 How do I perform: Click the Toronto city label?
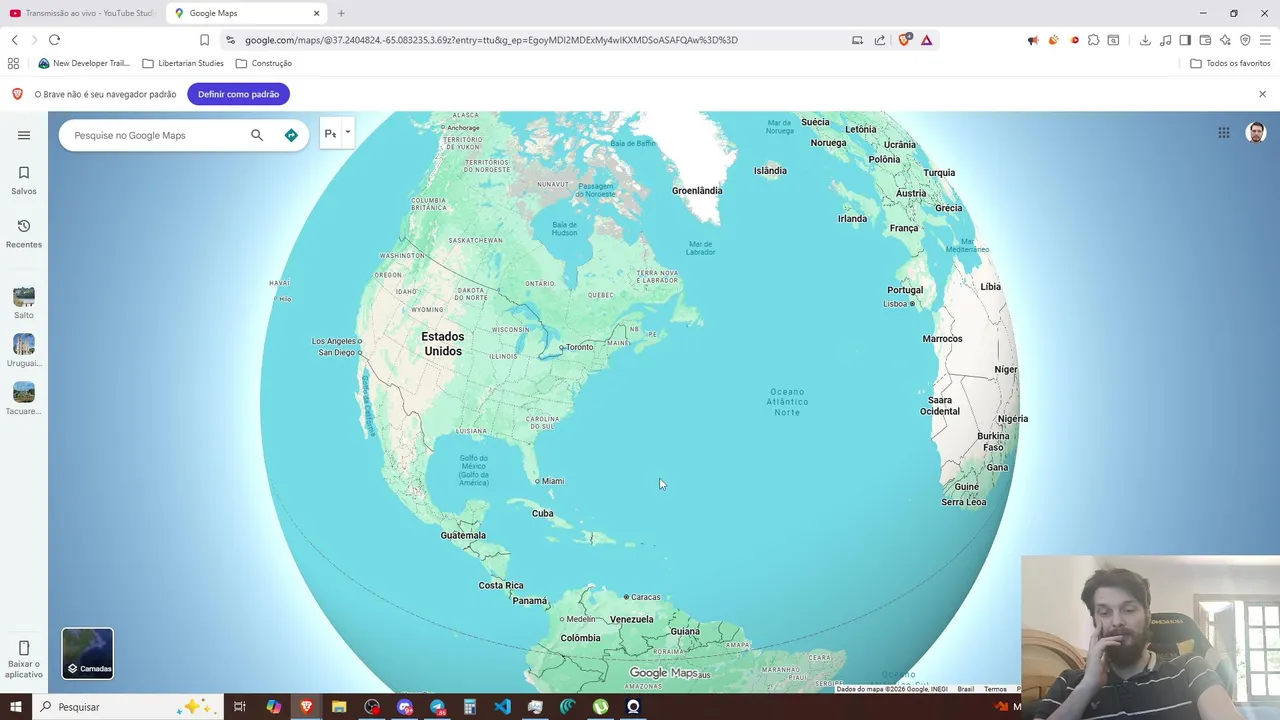579,347
